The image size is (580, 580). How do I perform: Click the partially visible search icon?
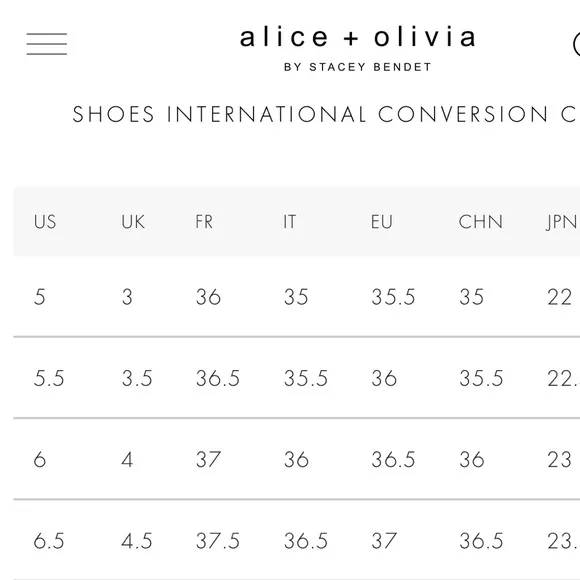[x=576, y=44]
